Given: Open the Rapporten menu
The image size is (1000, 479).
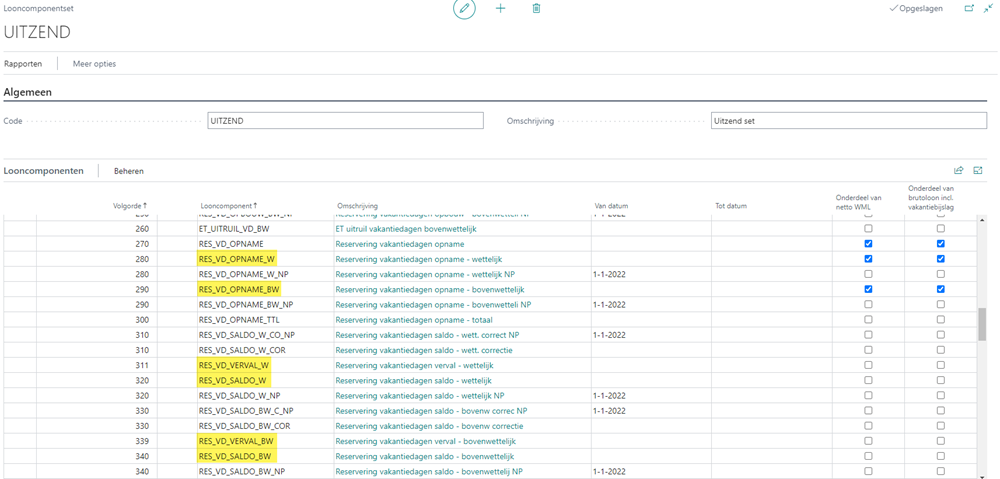Looking at the screenshot, I should [x=23, y=64].
